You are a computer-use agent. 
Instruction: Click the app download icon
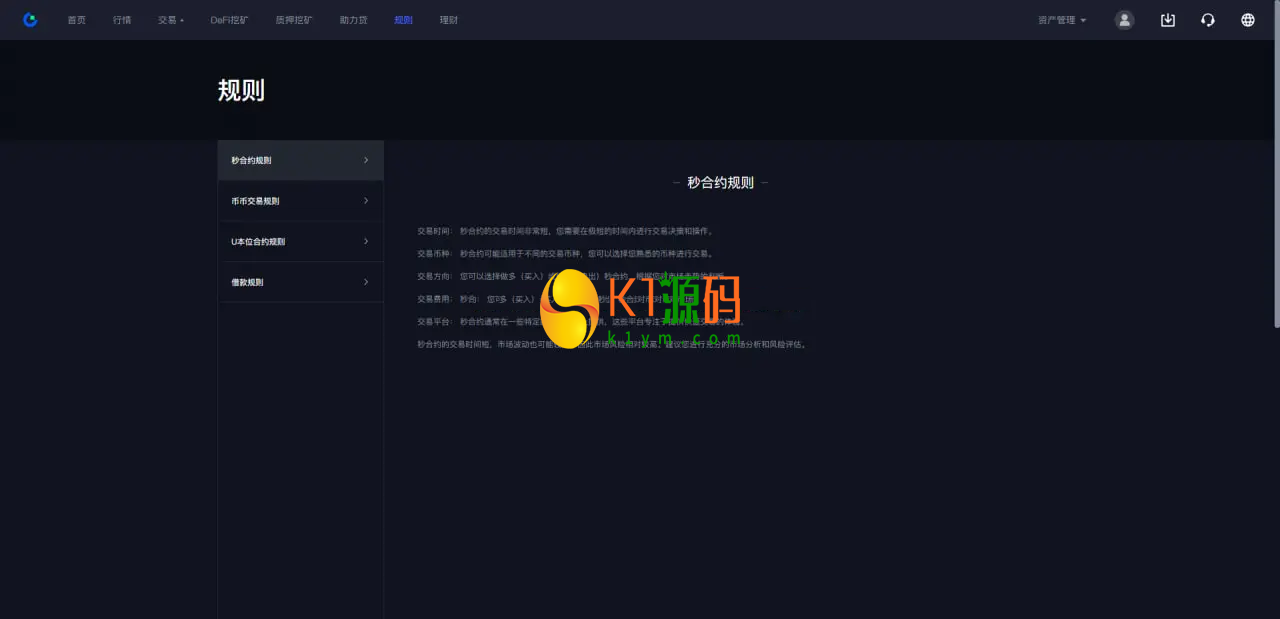(x=1167, y=20)
